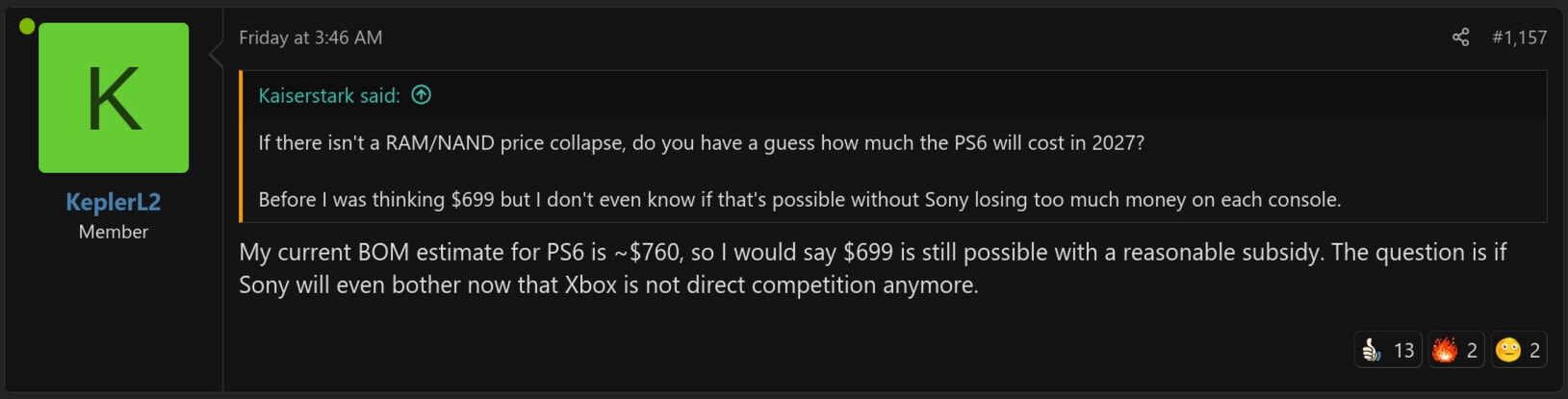Click the Friday at 3:46 AM timestamp

tap(310, 37)
